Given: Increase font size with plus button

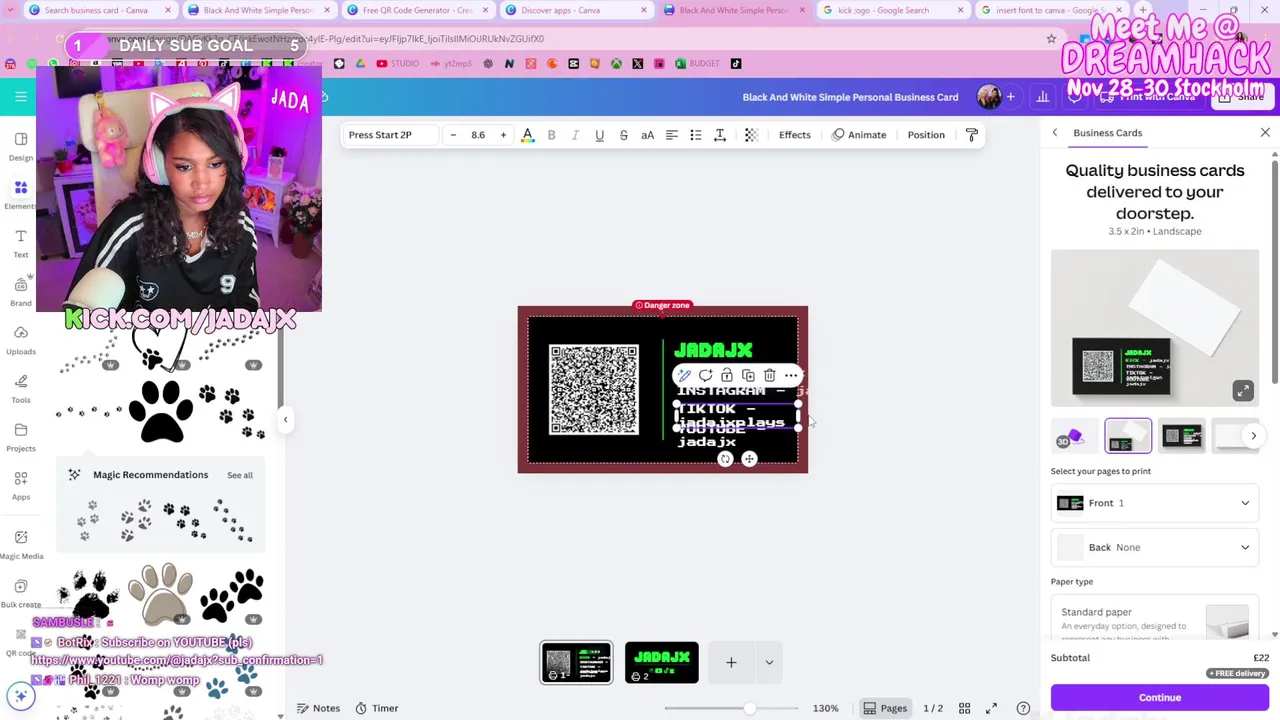Looking at the screenshot, I should (503, 135).
